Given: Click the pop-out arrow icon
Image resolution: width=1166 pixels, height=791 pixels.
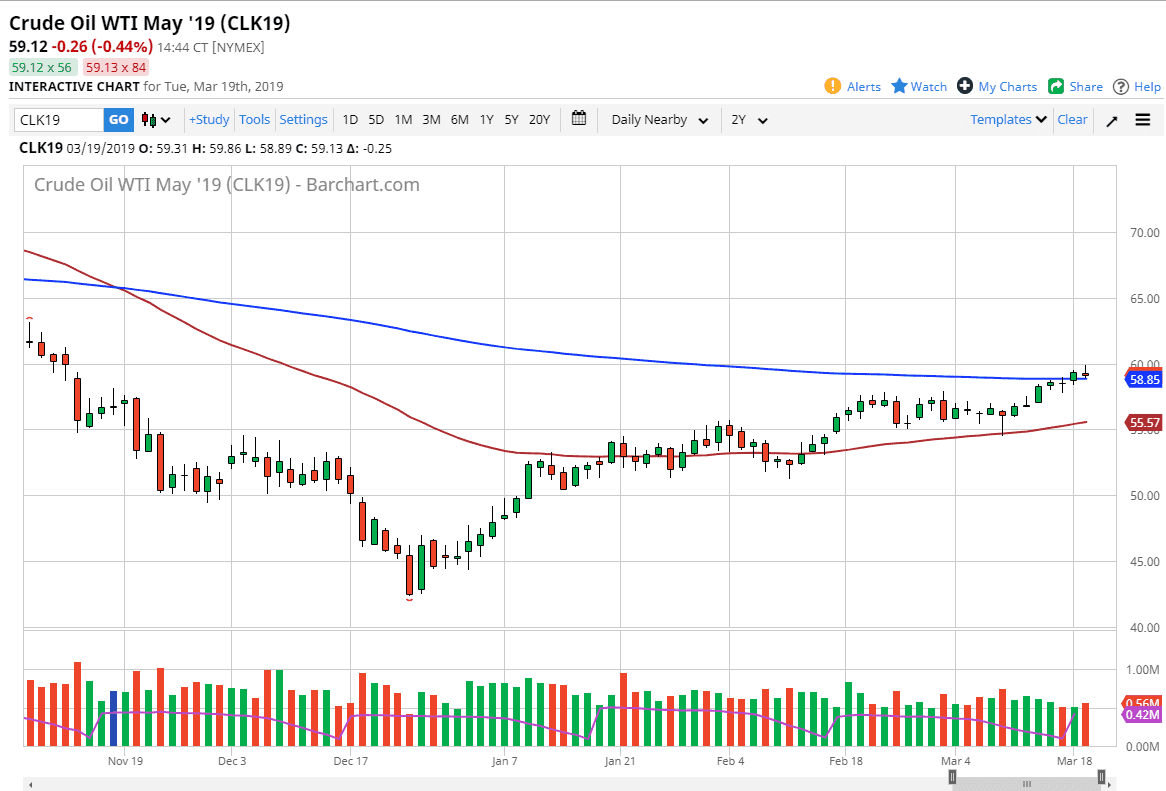Looking at the screenshot, I should tap(1111, 119).
